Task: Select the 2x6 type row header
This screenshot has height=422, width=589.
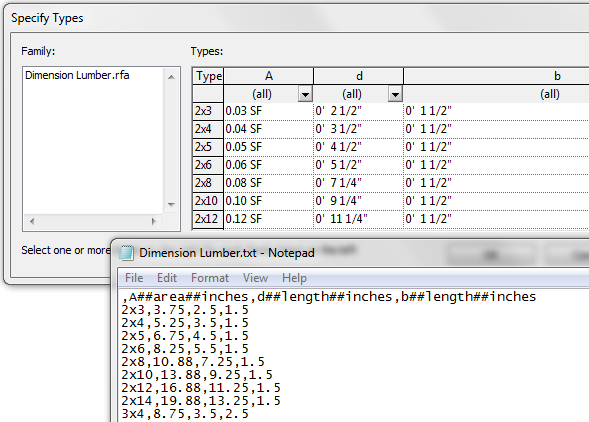Action: 208,165
